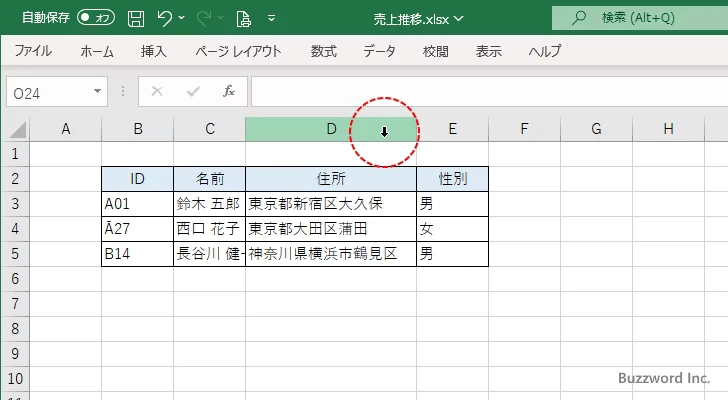Click the Save floppy disk icon
728x400 pixels.
[x=136, y=17]
